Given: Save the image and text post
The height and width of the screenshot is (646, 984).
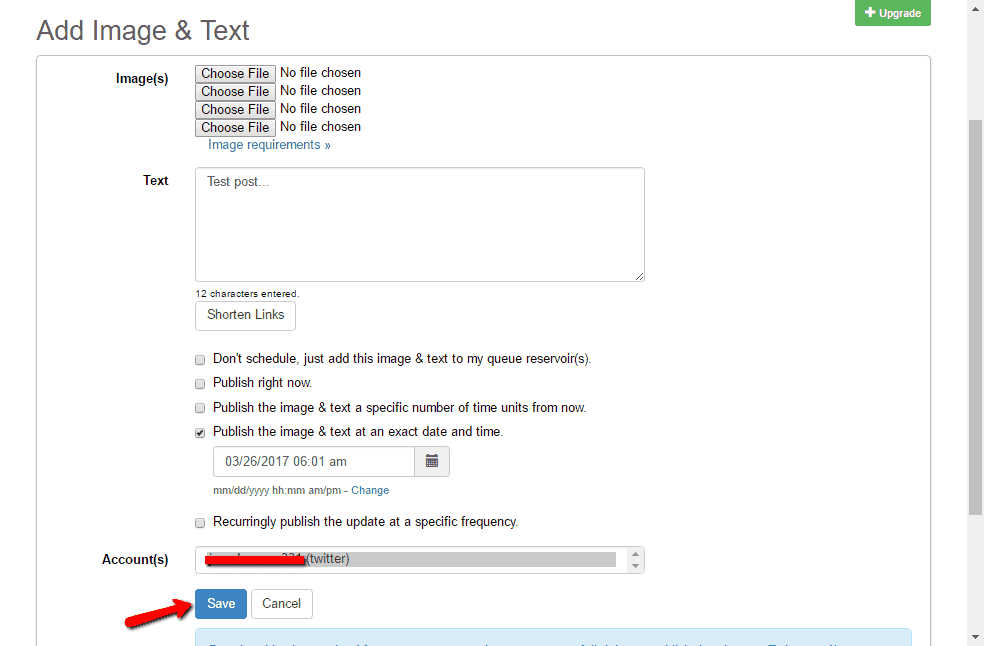Looking at the screenshot, I should (x=221, y=604).
